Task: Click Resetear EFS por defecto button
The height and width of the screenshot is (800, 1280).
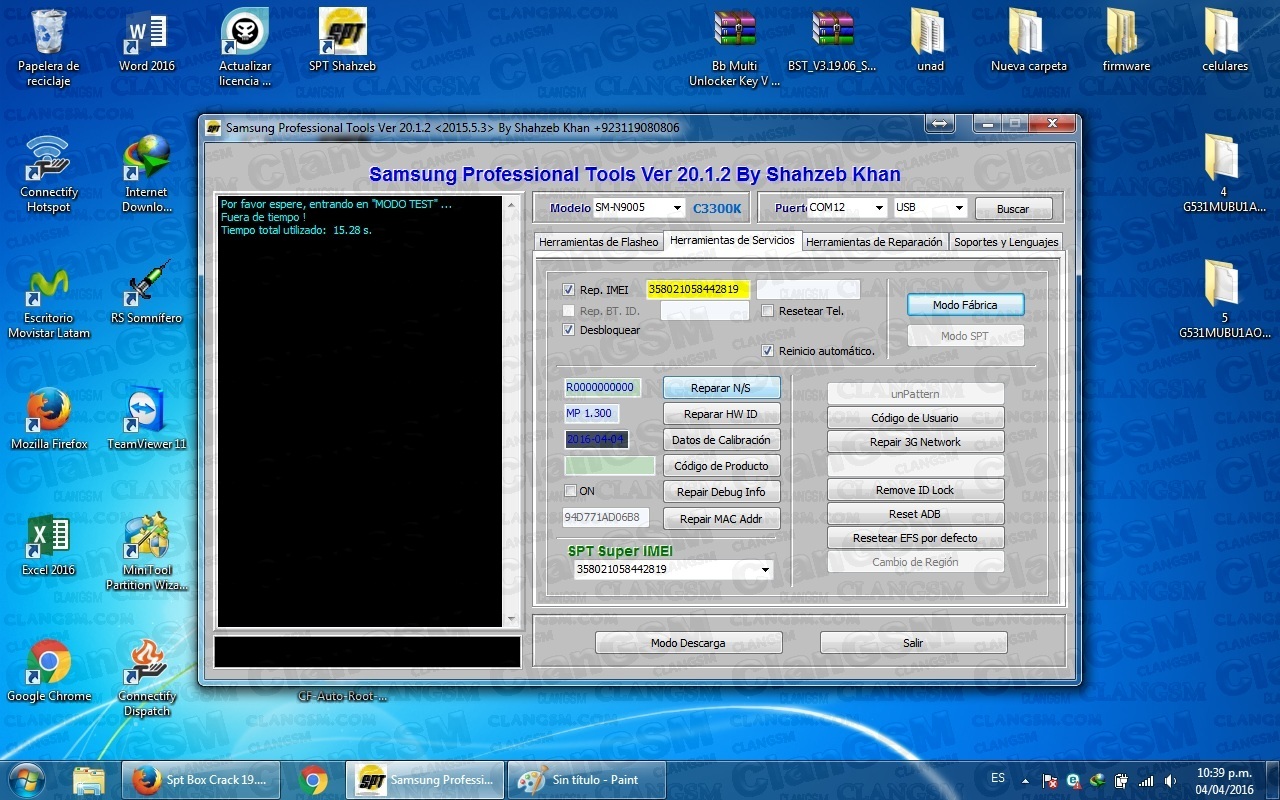Action: tap(915, 538)
